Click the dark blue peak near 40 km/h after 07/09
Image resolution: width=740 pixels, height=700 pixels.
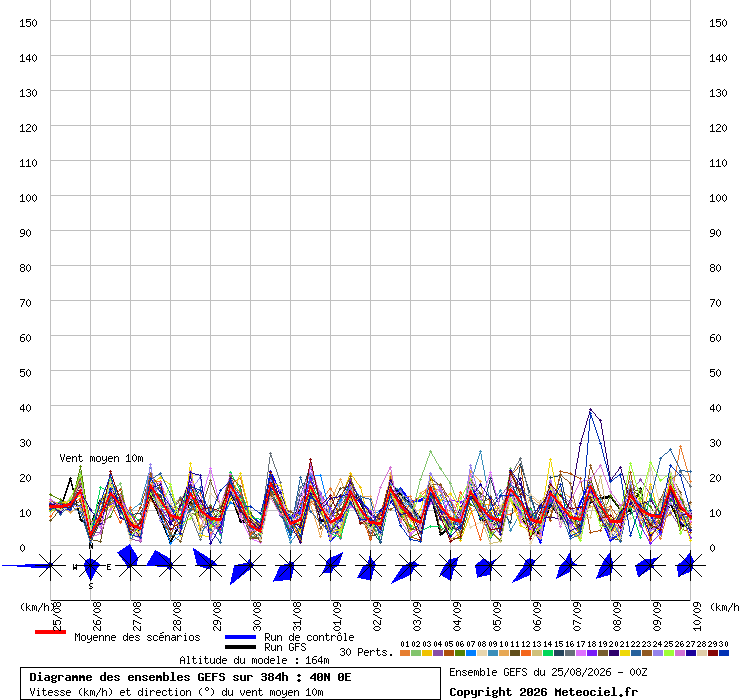click(x=590, y=410)
